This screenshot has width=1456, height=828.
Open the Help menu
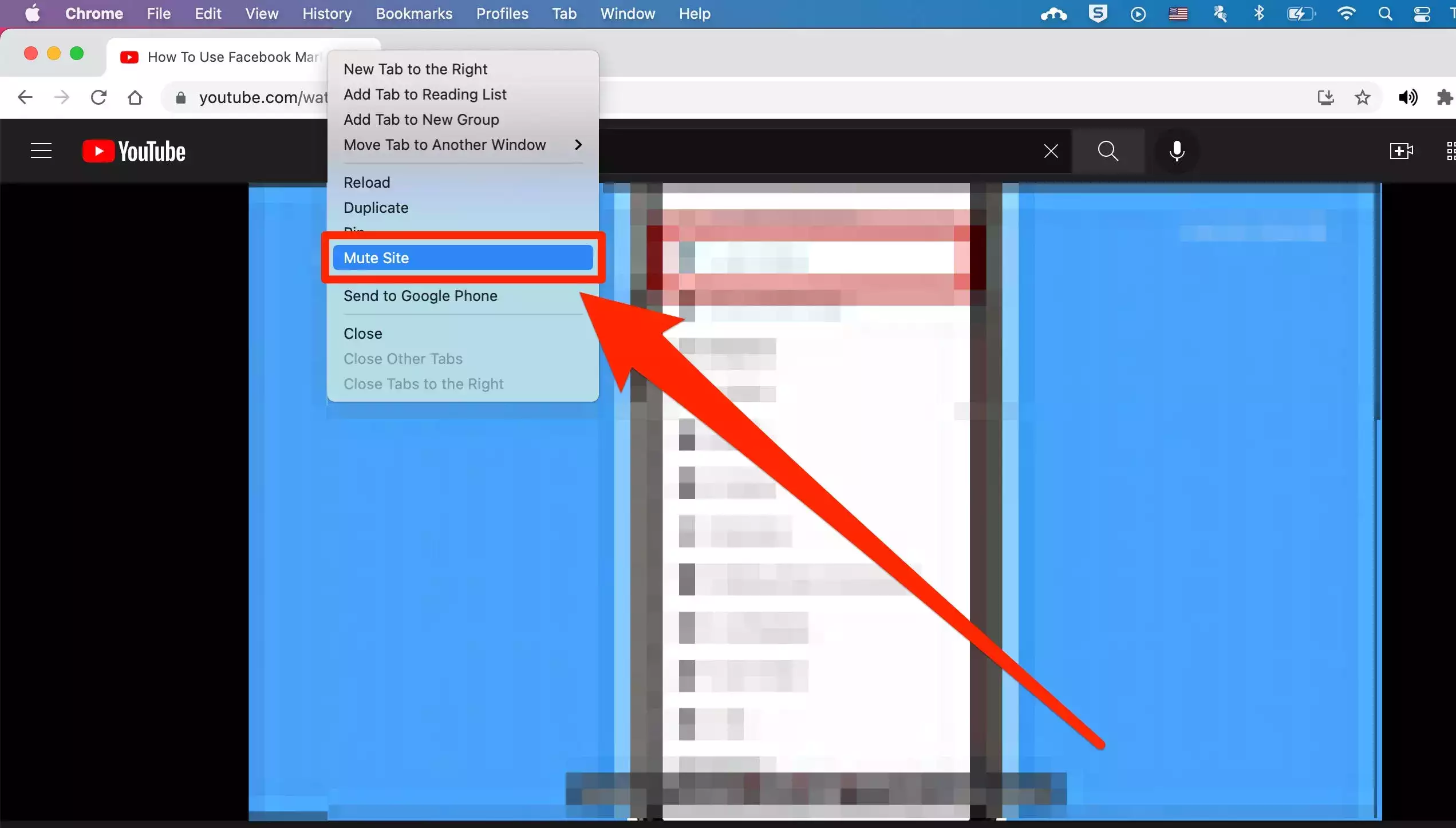[x=695, y=13]
